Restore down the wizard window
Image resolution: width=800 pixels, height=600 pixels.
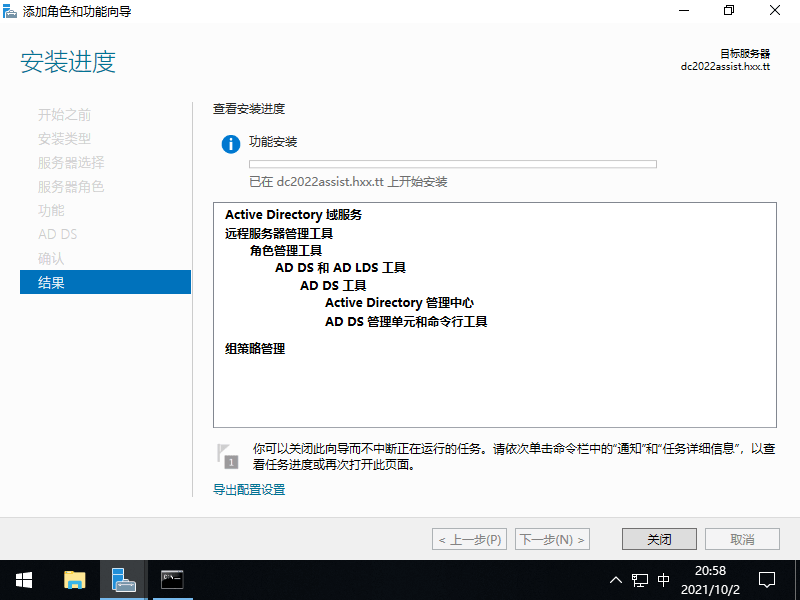pos(729,11)
